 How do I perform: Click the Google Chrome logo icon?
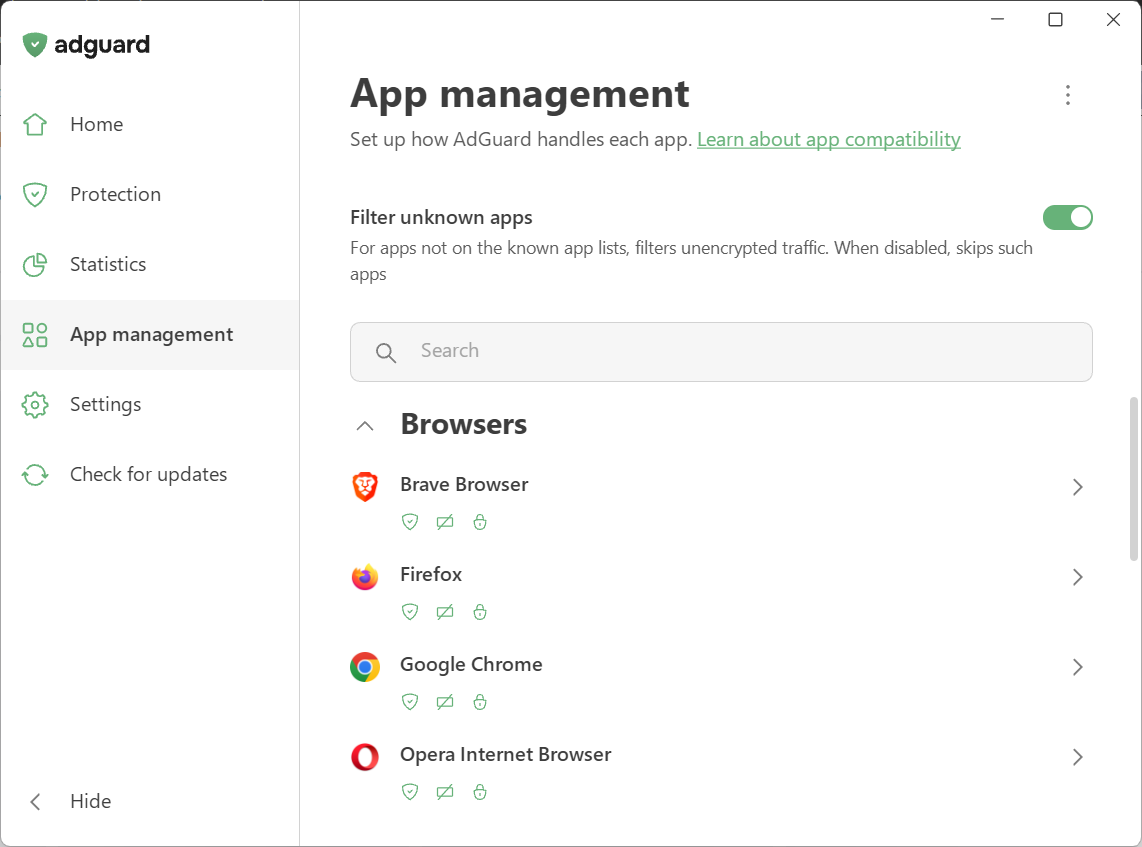(x=365, y=667)
